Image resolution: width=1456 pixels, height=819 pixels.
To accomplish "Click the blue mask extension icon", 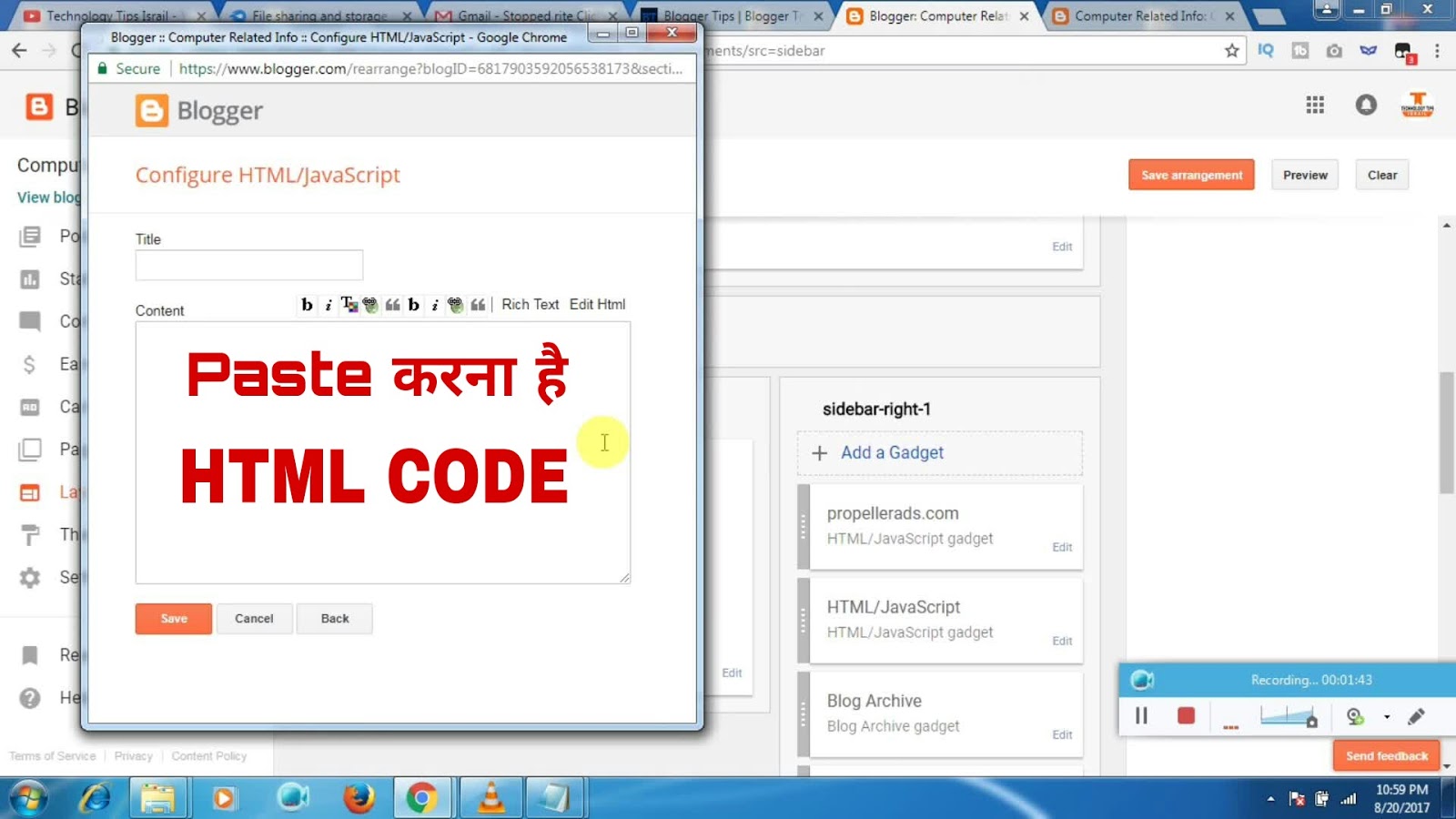I will click(x=1368, y=51).
